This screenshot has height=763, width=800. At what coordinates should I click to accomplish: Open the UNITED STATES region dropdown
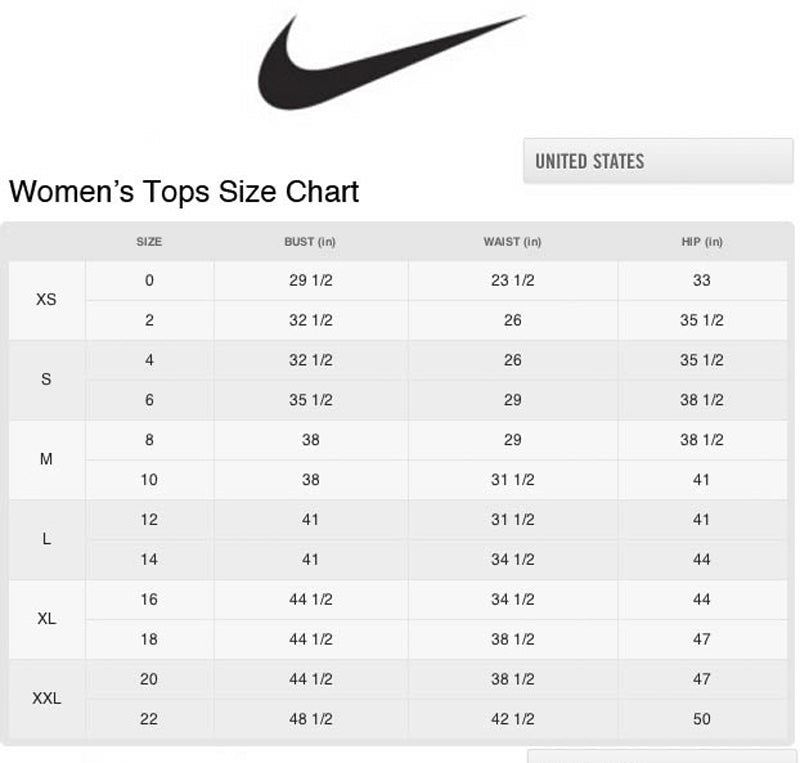click(x=657, y=161)
